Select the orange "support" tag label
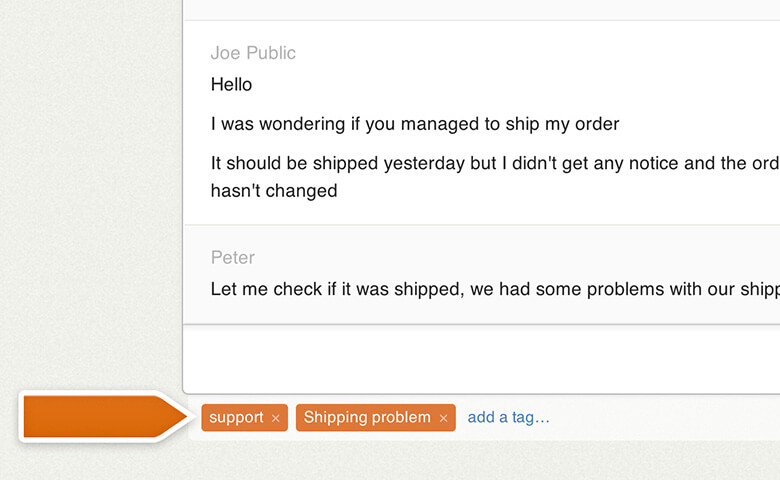This screenshot has height=480, width=780. pos(236,417)
